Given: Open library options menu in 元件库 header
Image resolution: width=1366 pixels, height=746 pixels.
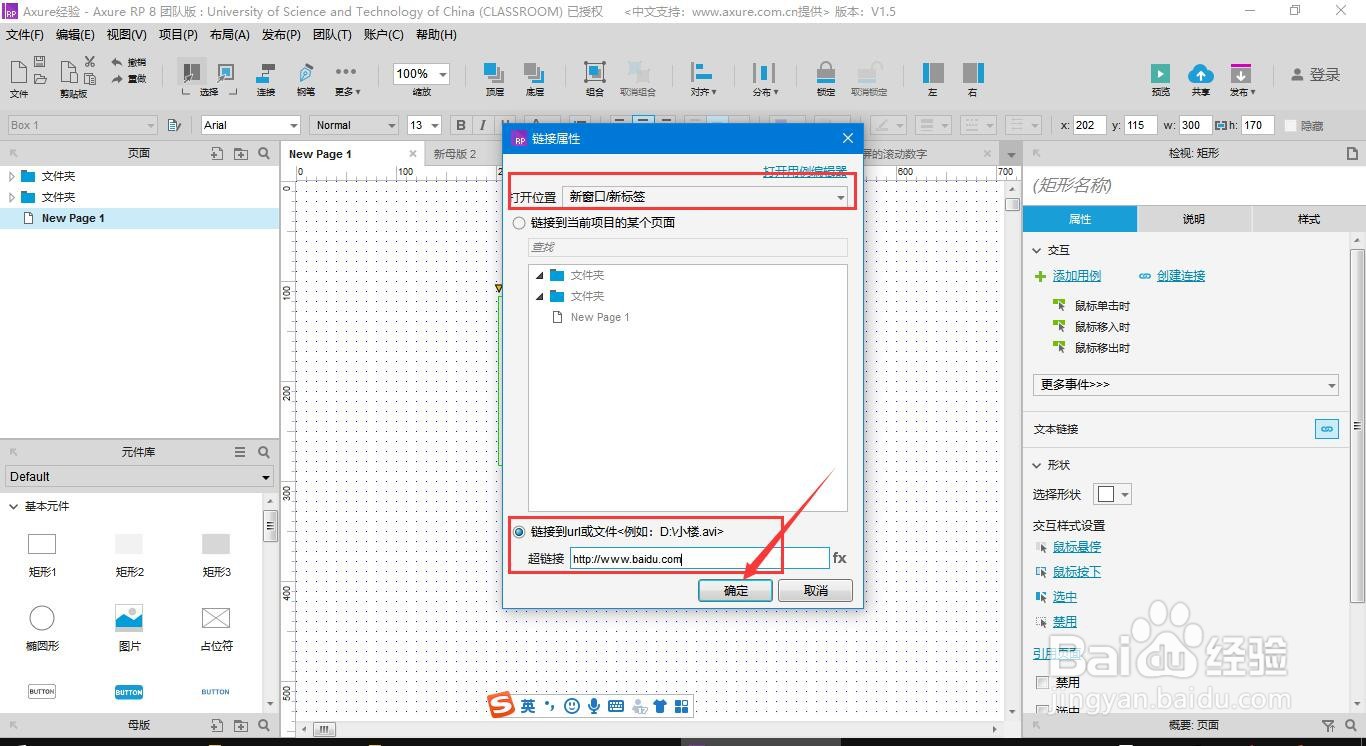Looking at the screenshot, I should click(240, 452).
